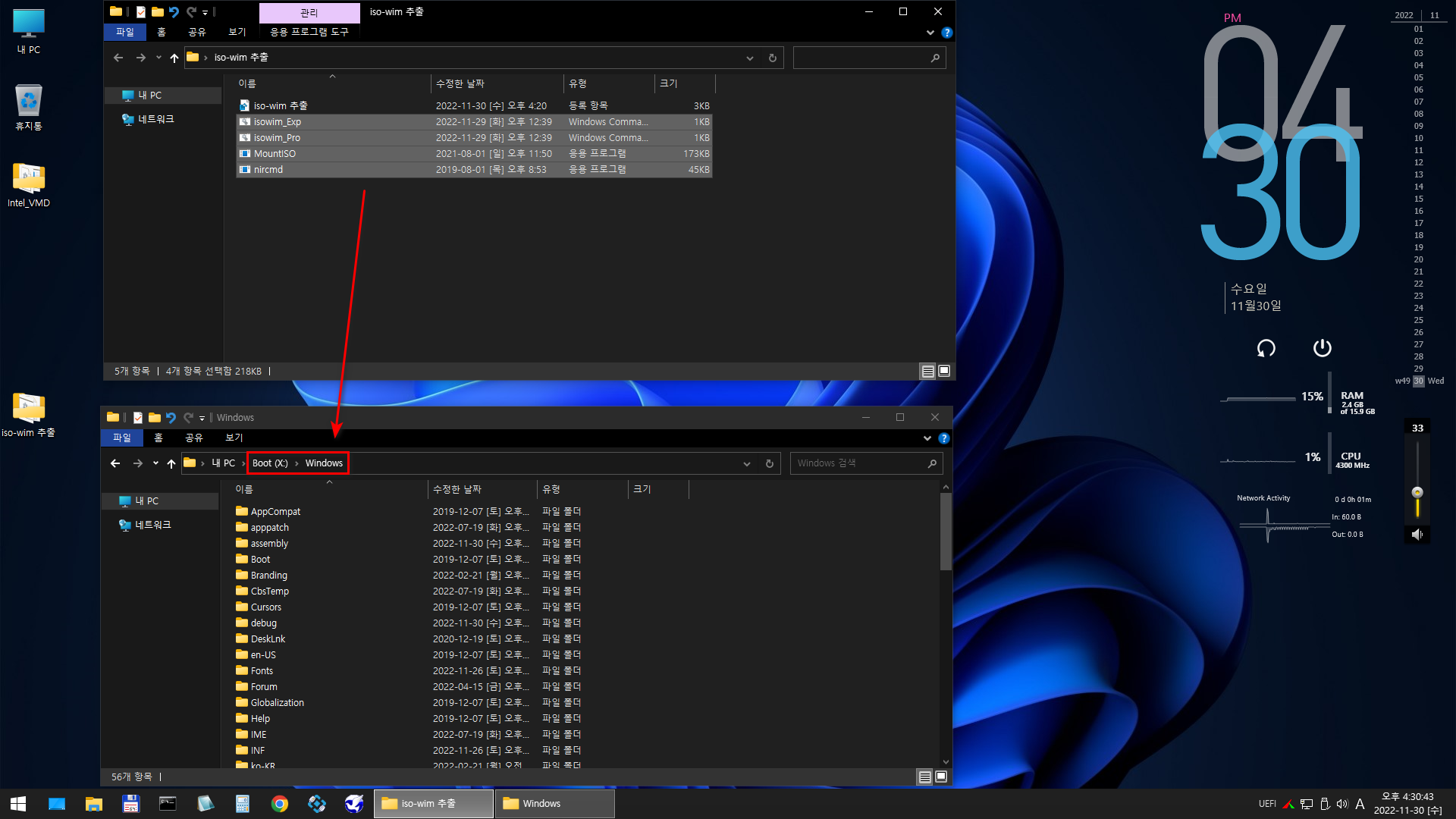Image resolution: width=1456 pixels, height=819 pixels.
Task: Expand address bar history in iso-wim 추출 window
Action: pyautogui.click(x=750, y=58)
